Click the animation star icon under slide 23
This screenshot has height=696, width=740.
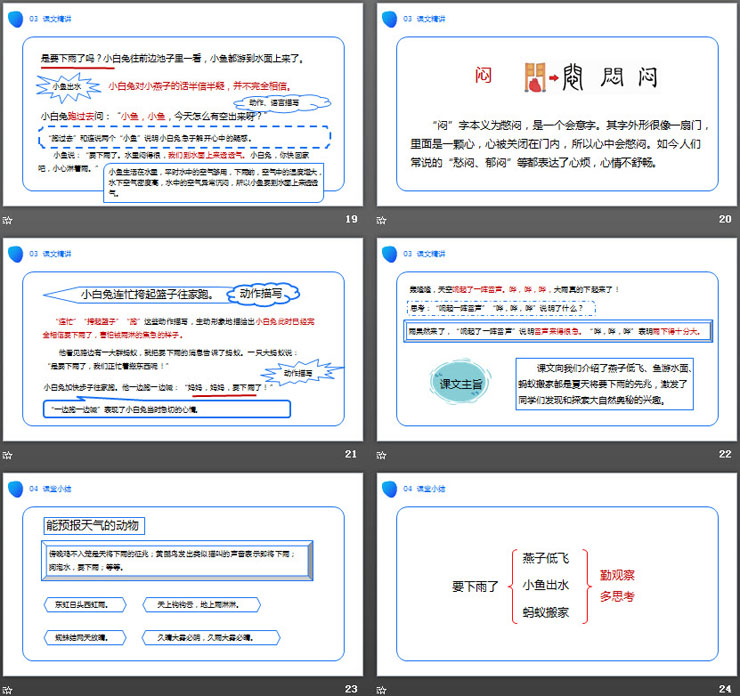pos(8,688)
